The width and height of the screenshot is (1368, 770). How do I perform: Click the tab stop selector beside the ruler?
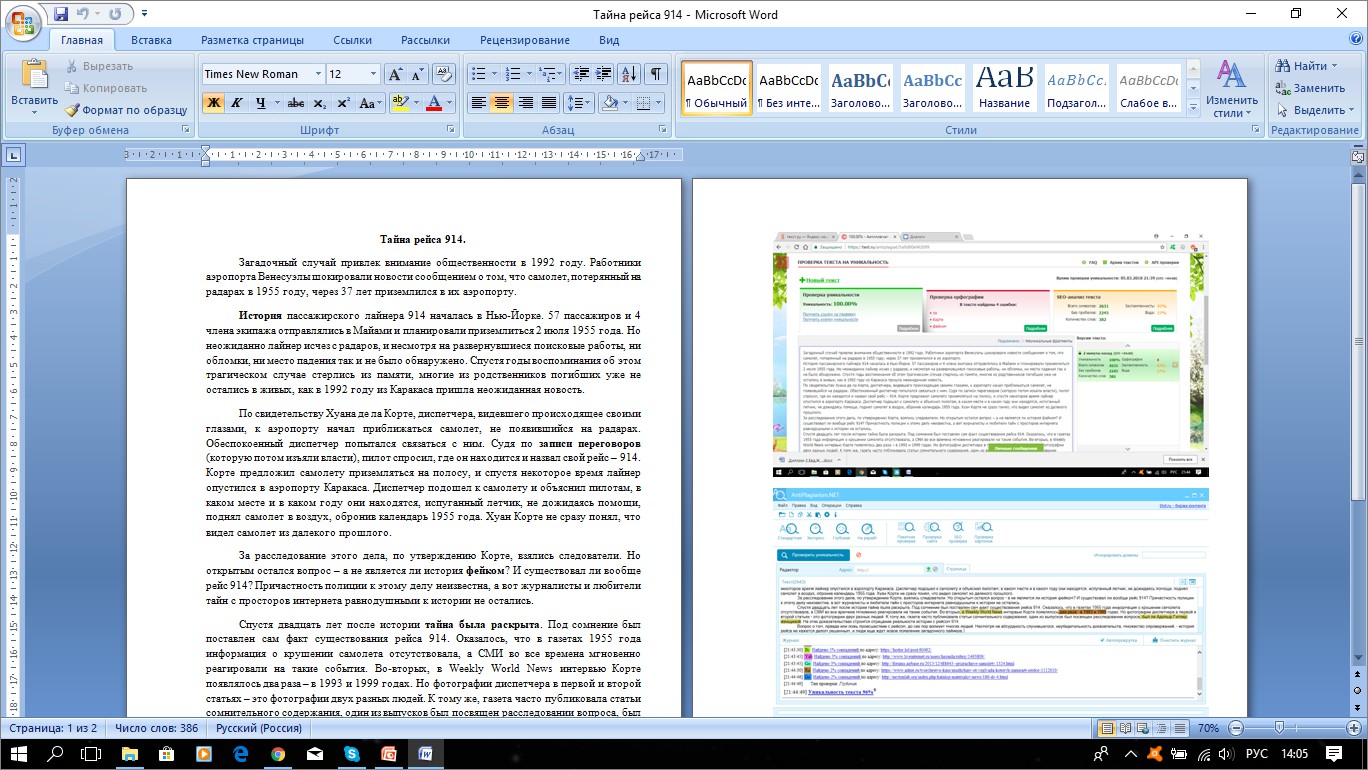(15, 155)
